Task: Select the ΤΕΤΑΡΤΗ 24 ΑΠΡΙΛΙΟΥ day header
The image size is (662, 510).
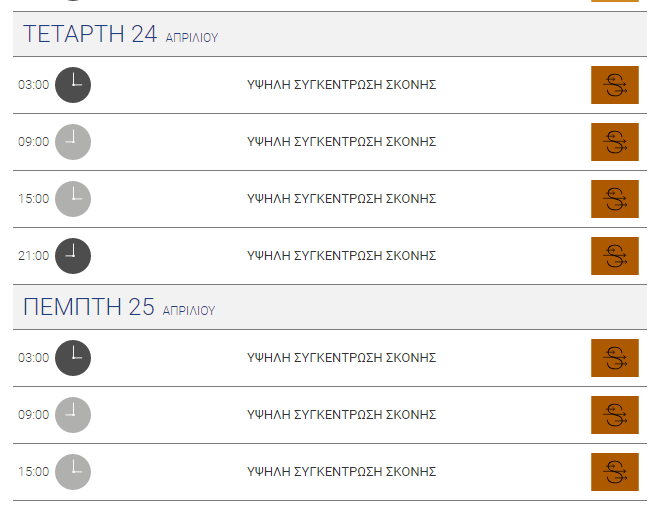Action: pos(330,34)
